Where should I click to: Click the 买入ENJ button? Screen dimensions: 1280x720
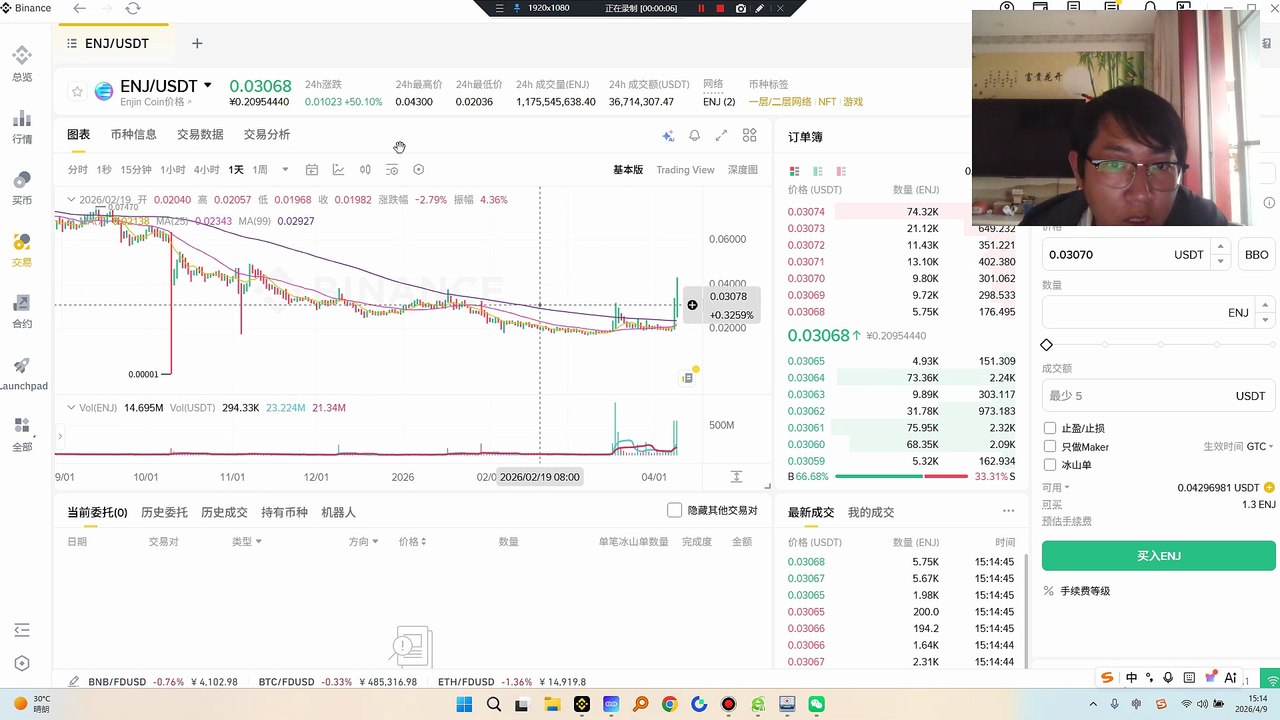click(1159, 555)
